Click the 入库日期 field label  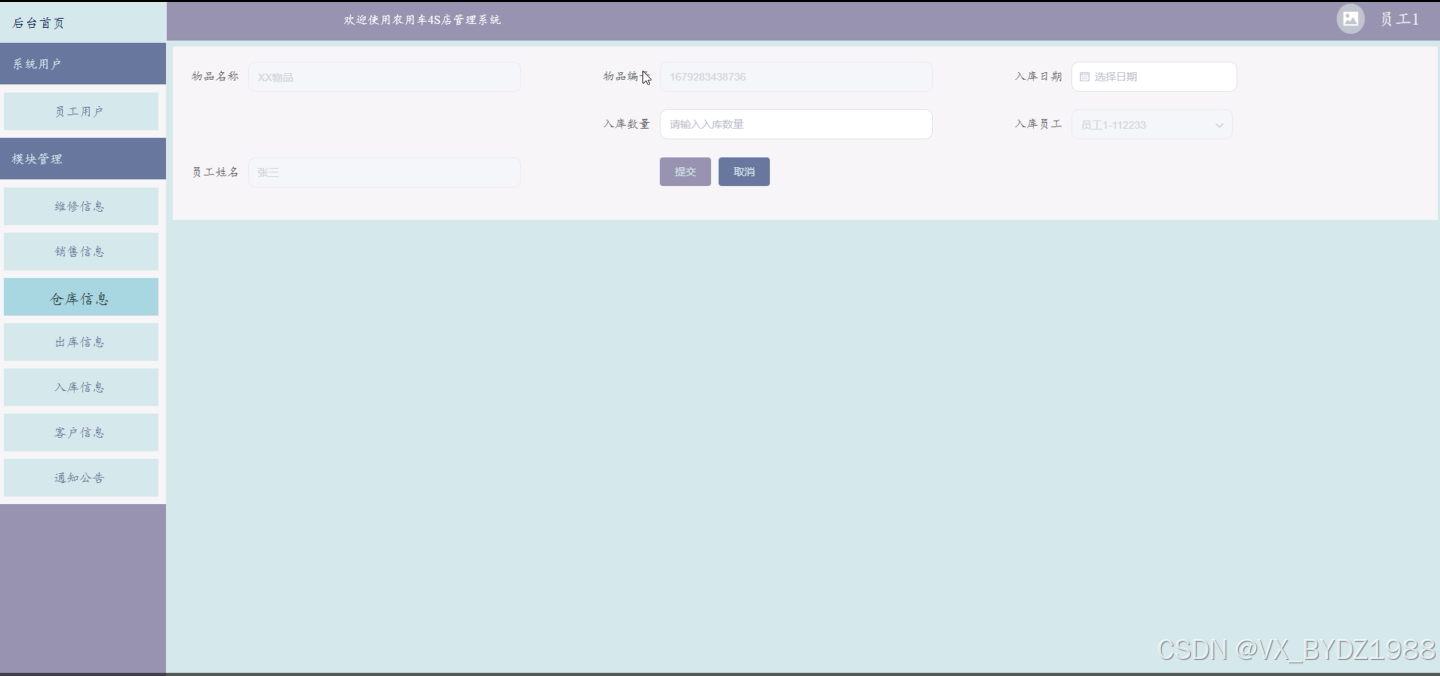pos(1038,77)
